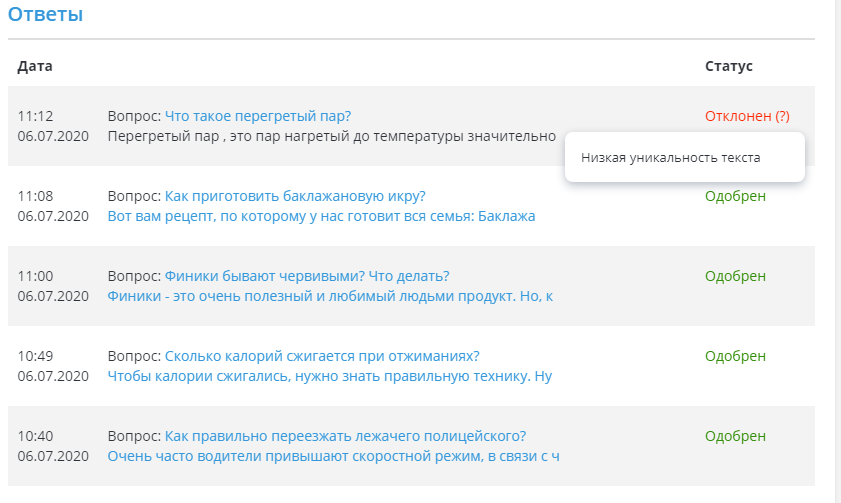The height and width of the screenshot is (503, 841).
Task: Open answer starting 'Очень часто водители'
Action: 334,456
